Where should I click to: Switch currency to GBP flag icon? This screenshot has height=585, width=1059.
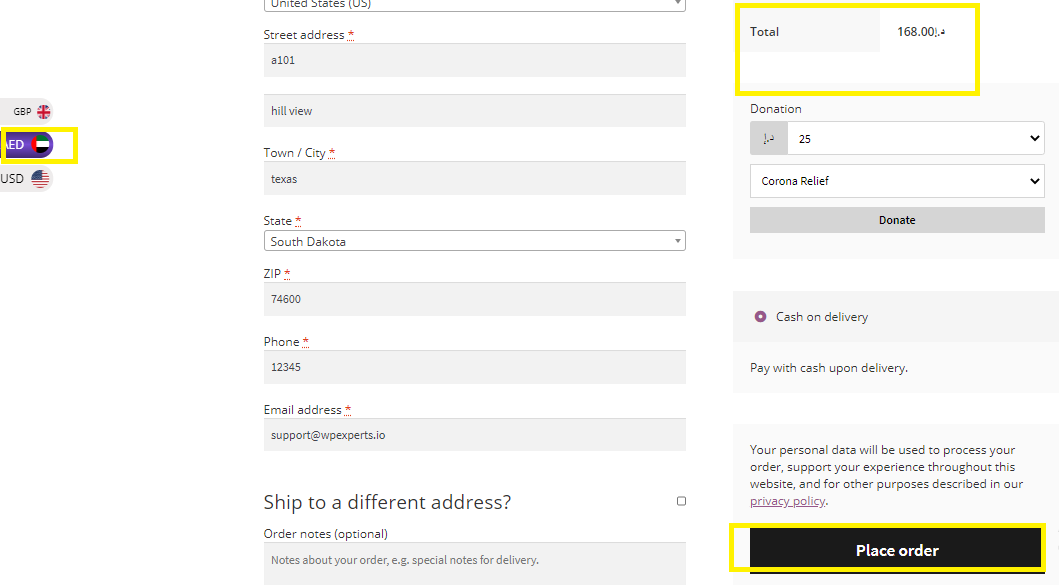click(44, 111)
